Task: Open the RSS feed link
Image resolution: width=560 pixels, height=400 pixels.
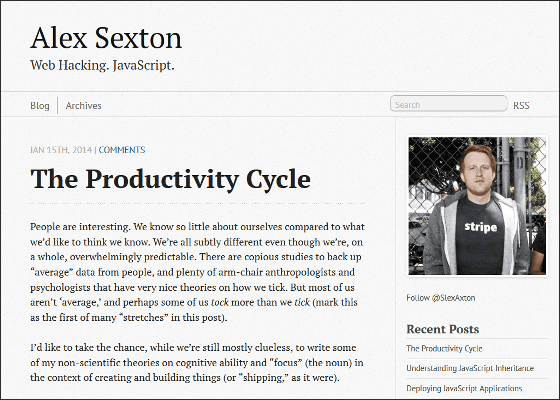Action: [x=521, y=106]
